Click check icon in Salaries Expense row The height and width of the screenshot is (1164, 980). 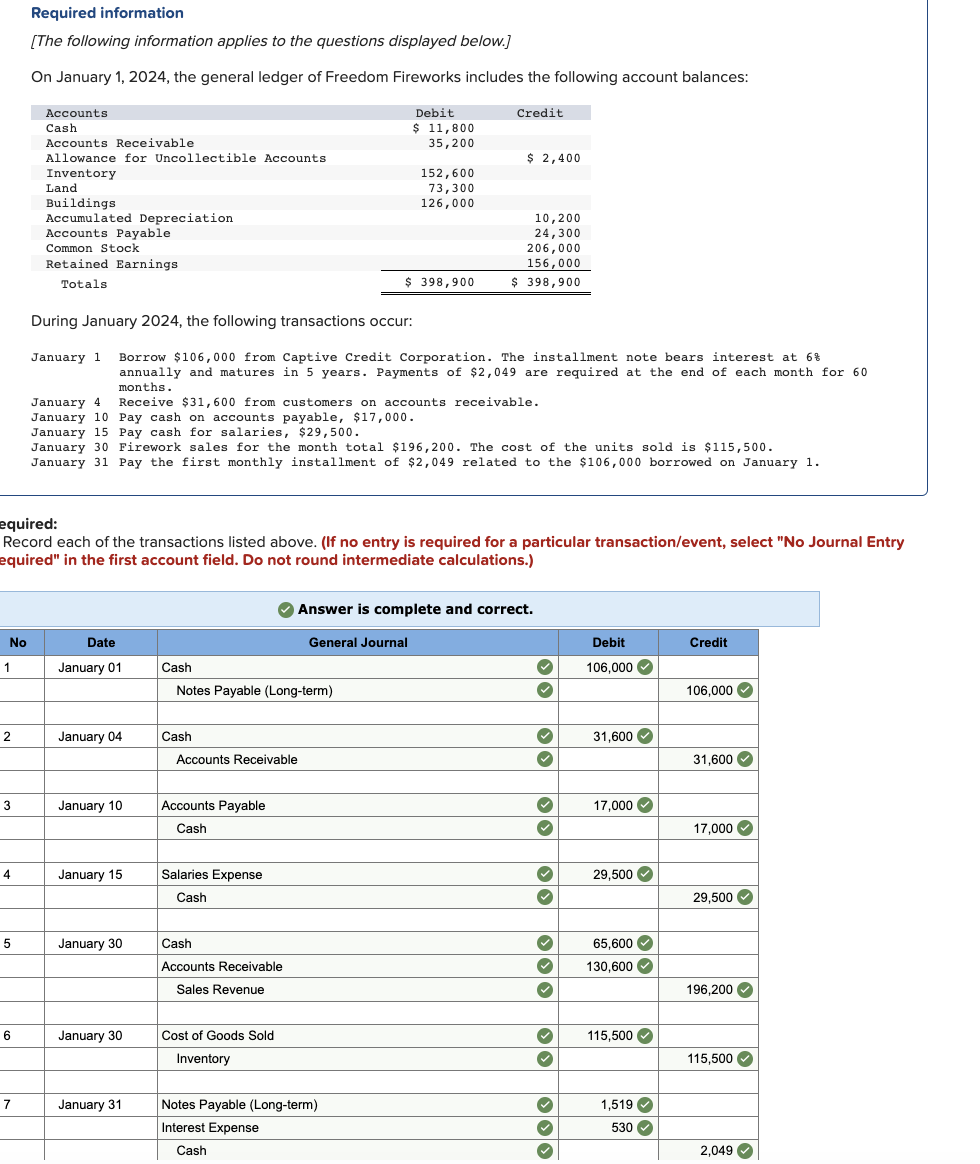[x=545, y=874]
